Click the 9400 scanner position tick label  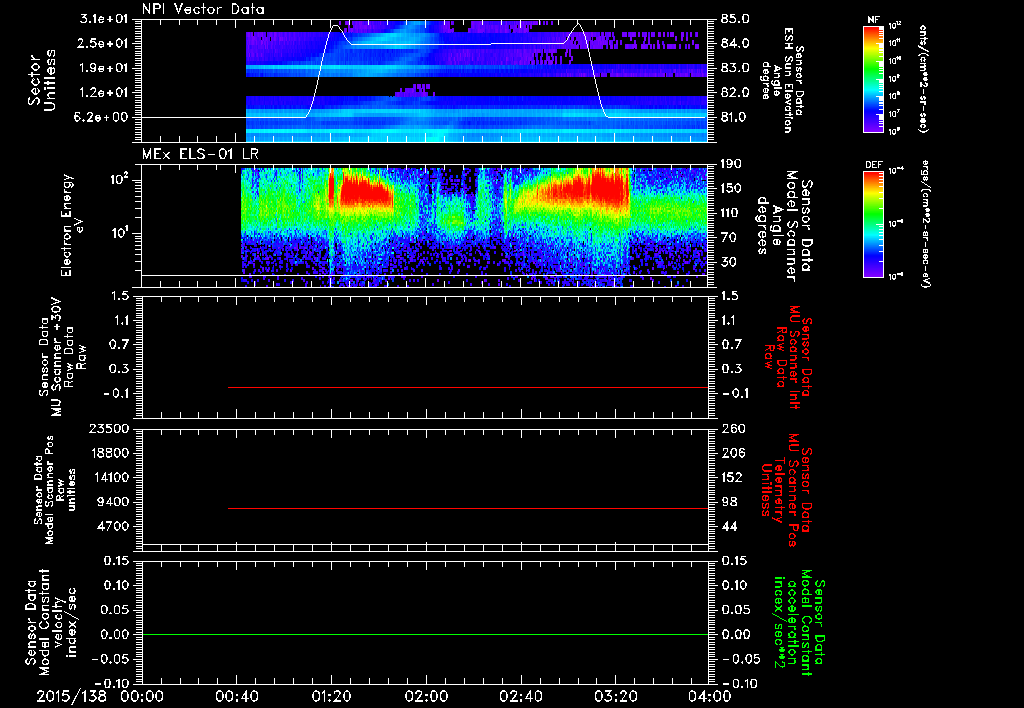click(113, 502)
